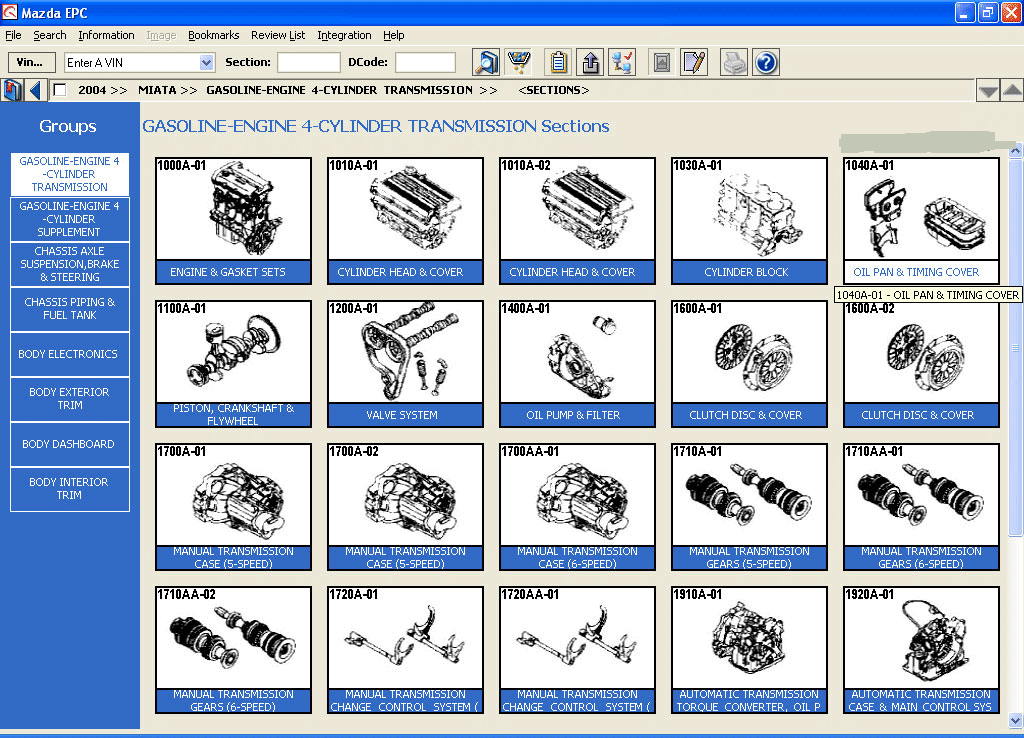1024x738 pixels.
Task: Open the blue help question icon
Action: pyautogui.click(x=766, y=63)
